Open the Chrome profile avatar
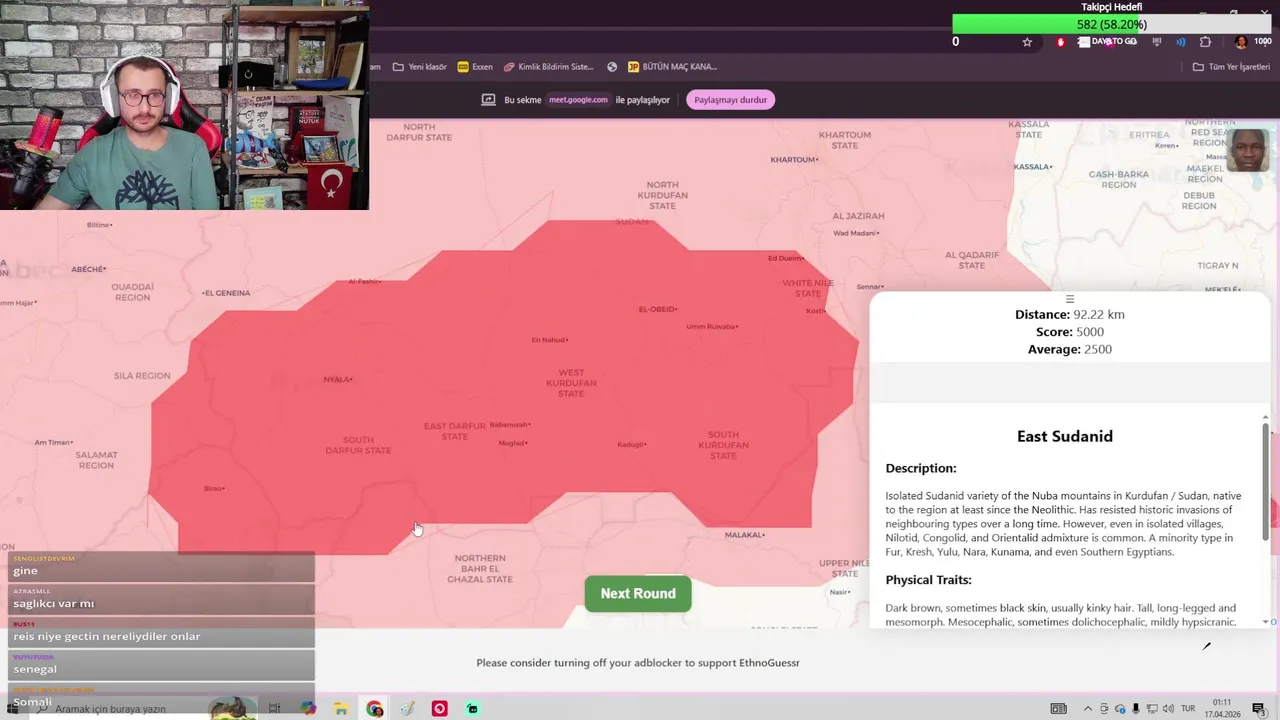1280x720 pixels. (x=1241, y=42)
